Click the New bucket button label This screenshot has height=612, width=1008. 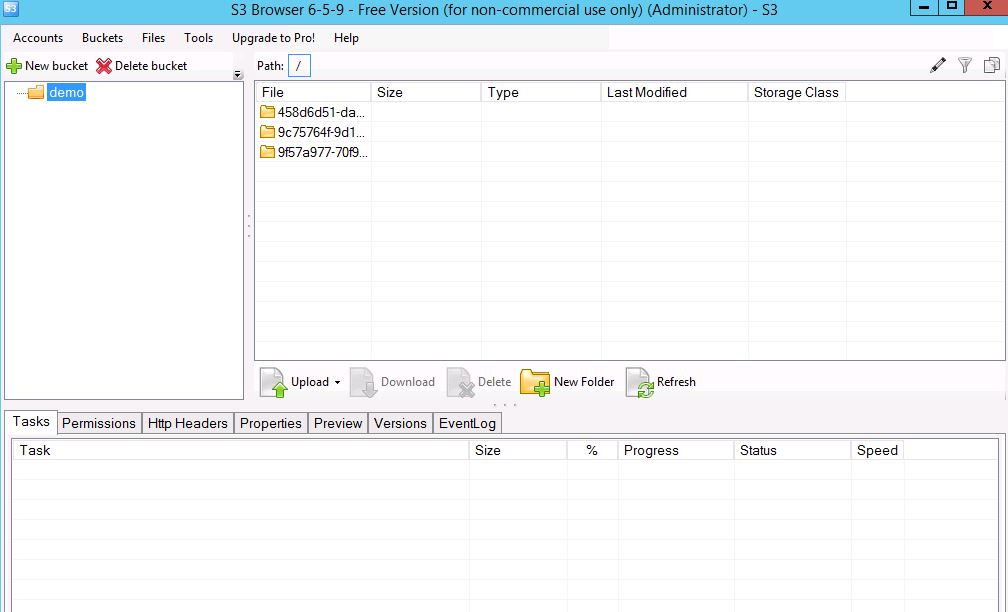pos(57,66)
